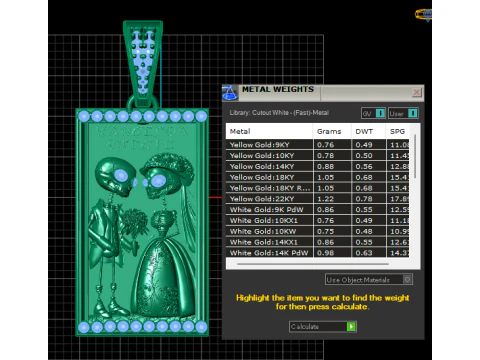This screenshot has width=480, height=360.
Task: Toggle the User library switch
Action: pyautogui.click(x=403, y=113)
